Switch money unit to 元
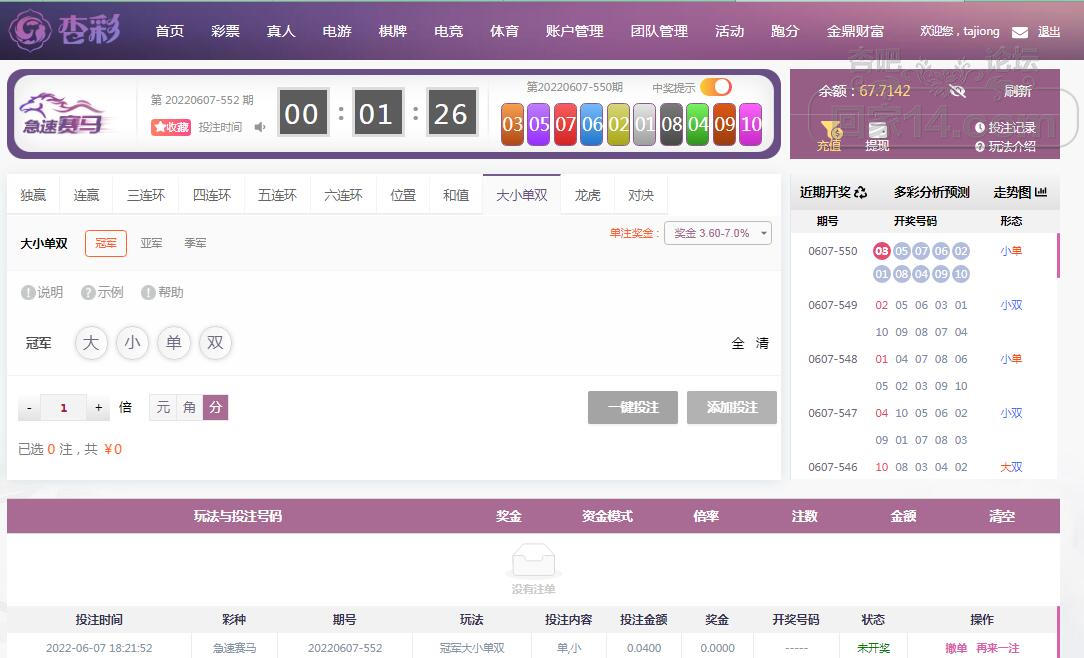Image resolution: width=1084 pixels, height=658 pixels. coord(163,407)
